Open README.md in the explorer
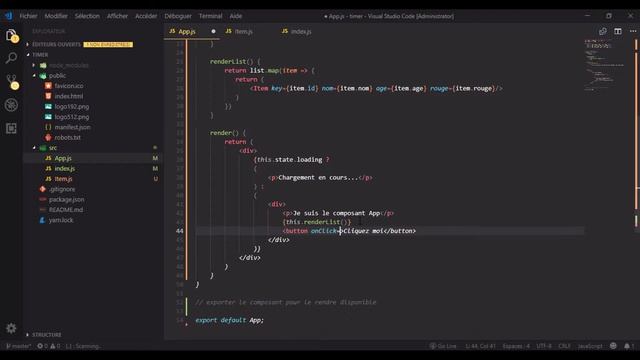The height and width of the screenshot is (360, 640). pyautogui.click(x=66, y=210)
